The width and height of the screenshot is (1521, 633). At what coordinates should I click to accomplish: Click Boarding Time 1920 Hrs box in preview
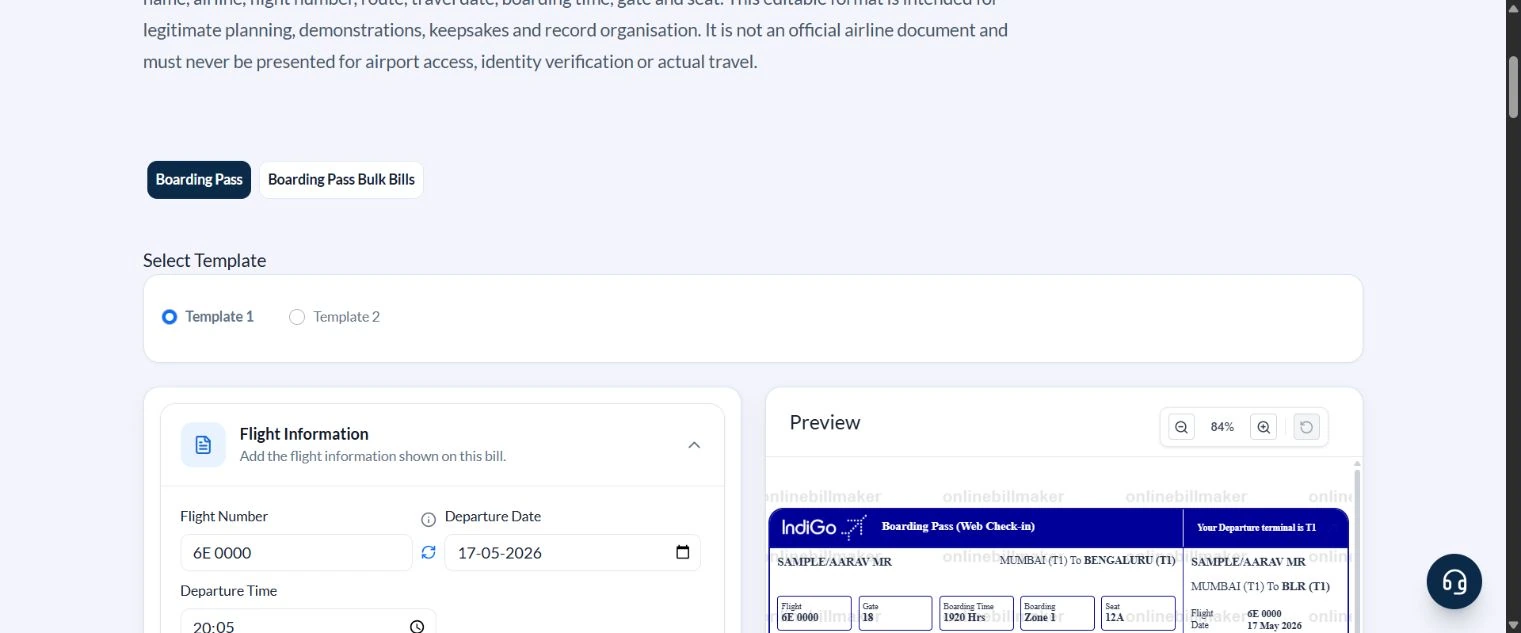(x=976, y=613)
